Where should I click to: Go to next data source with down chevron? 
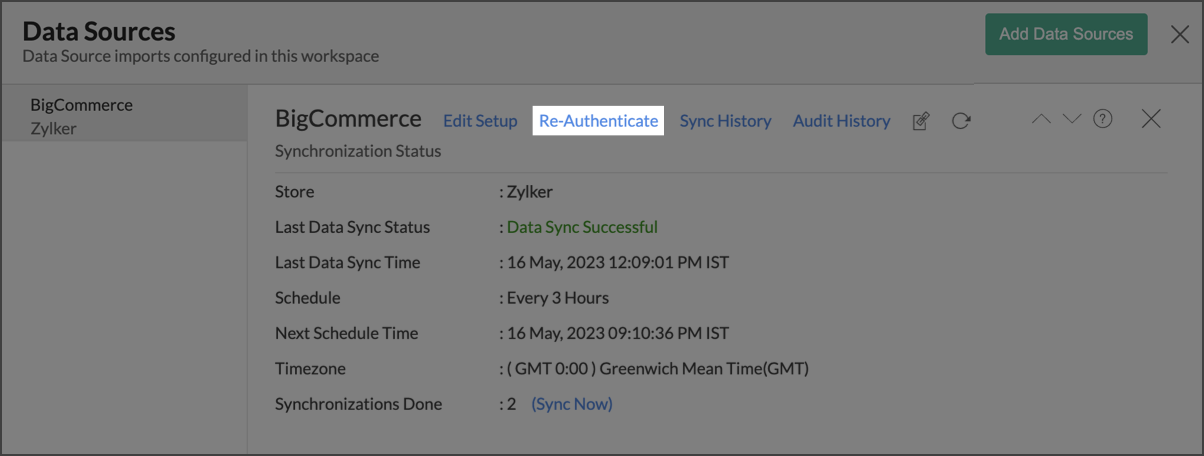(x=1072, y=119)
